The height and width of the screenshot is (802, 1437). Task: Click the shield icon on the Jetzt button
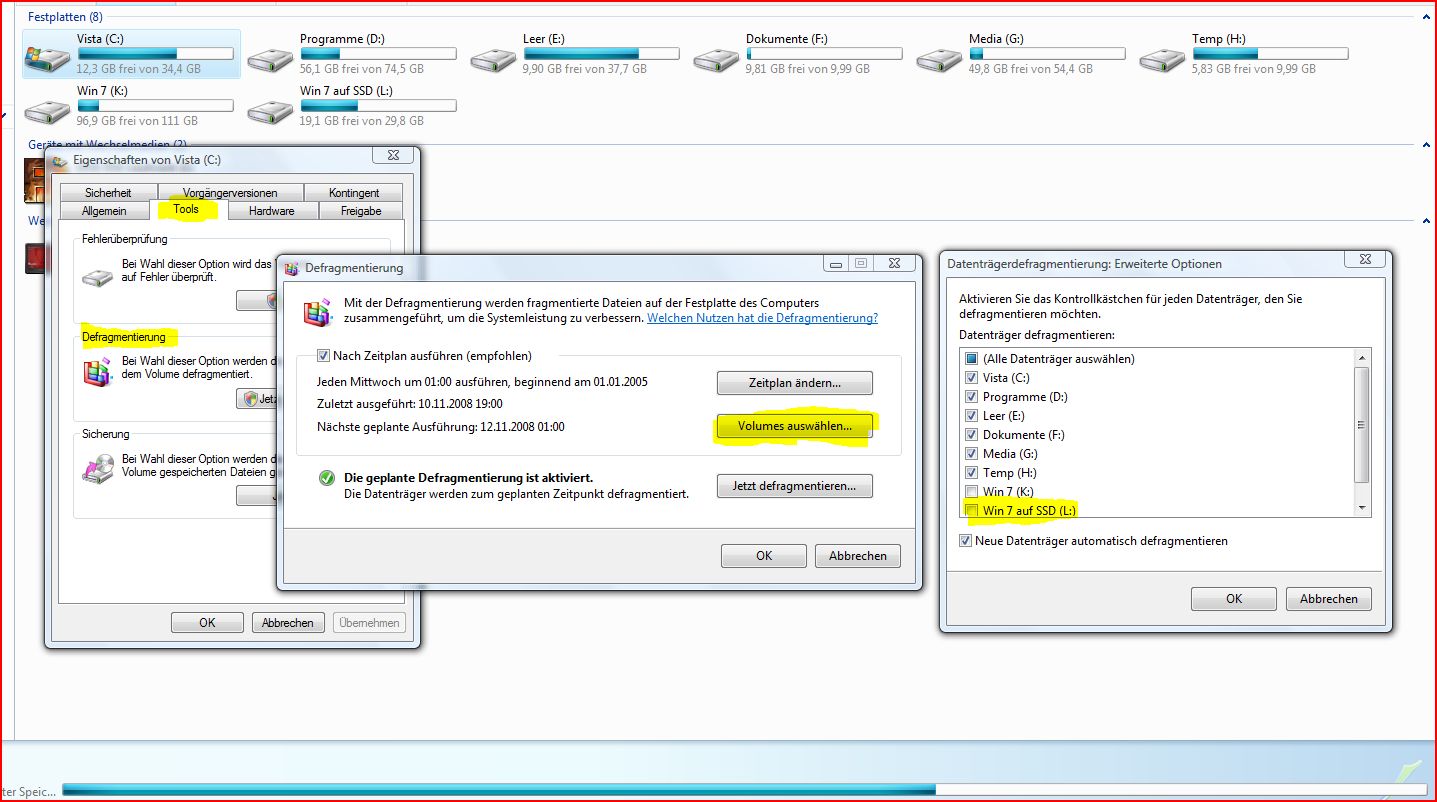pos(251,398)
